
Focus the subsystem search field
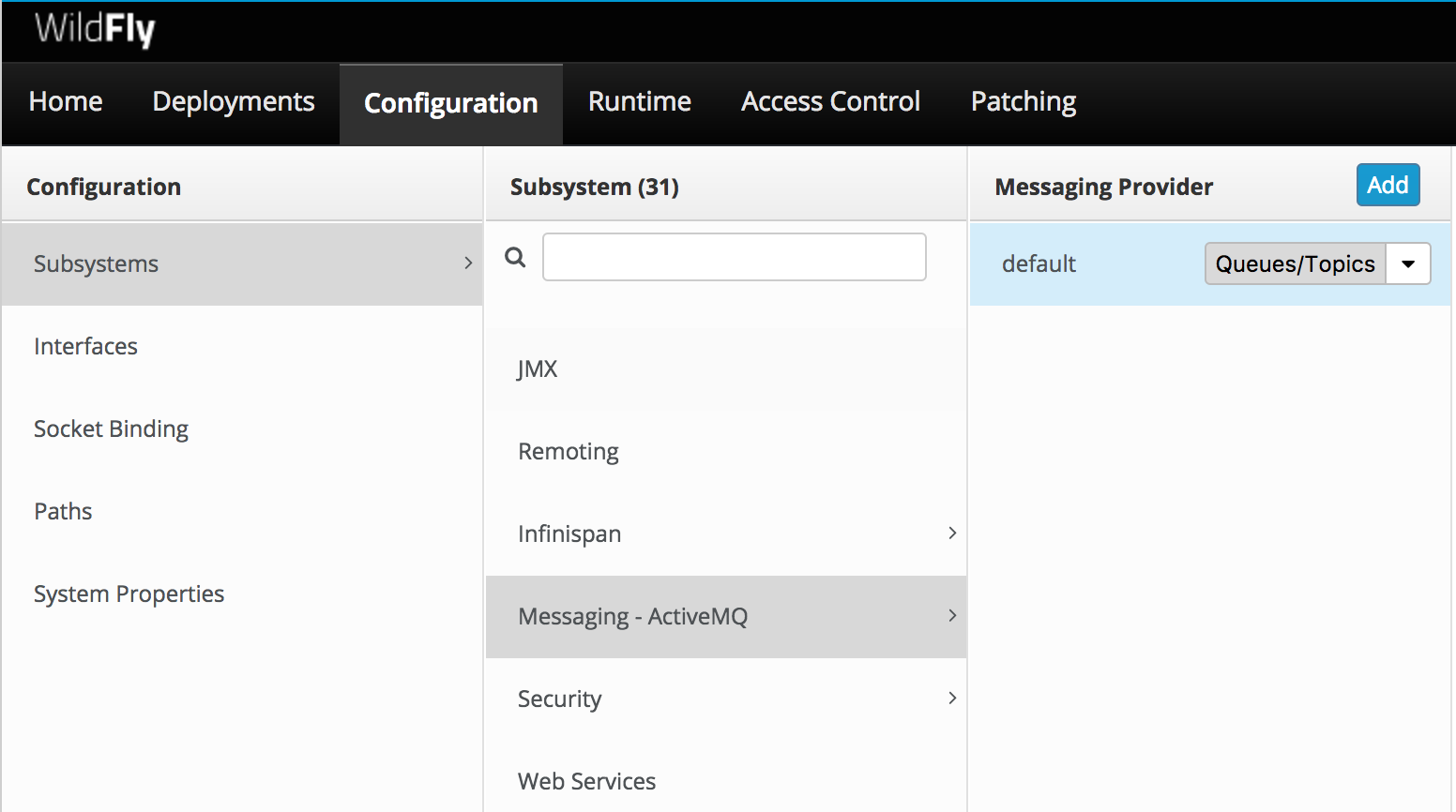pos(735,257)
